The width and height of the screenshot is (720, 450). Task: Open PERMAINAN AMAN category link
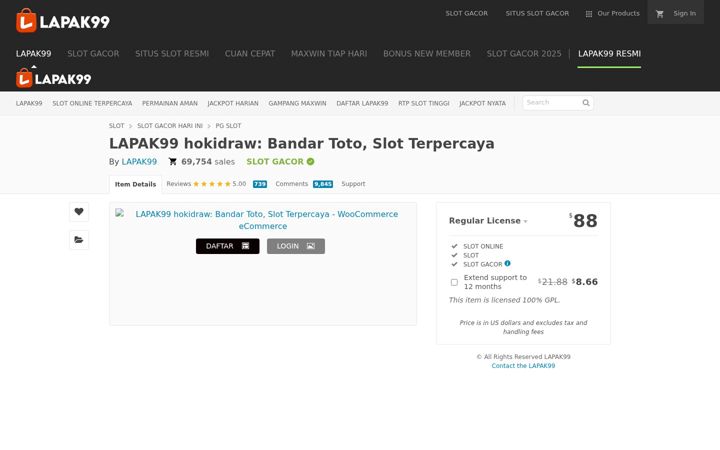(170, 103)
